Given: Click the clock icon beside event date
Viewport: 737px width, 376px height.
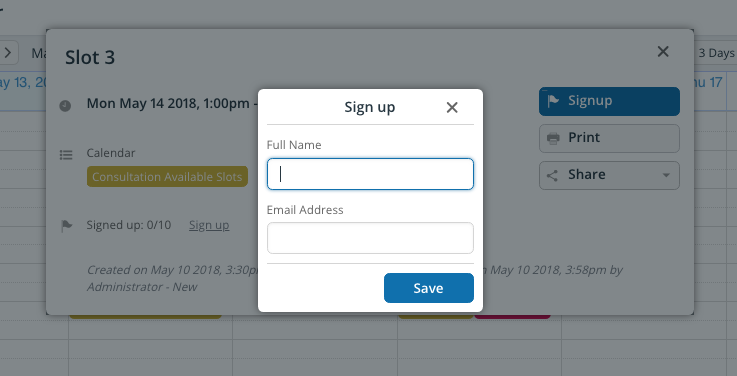Looking at the screenshot, I should [x=65, y=105].
